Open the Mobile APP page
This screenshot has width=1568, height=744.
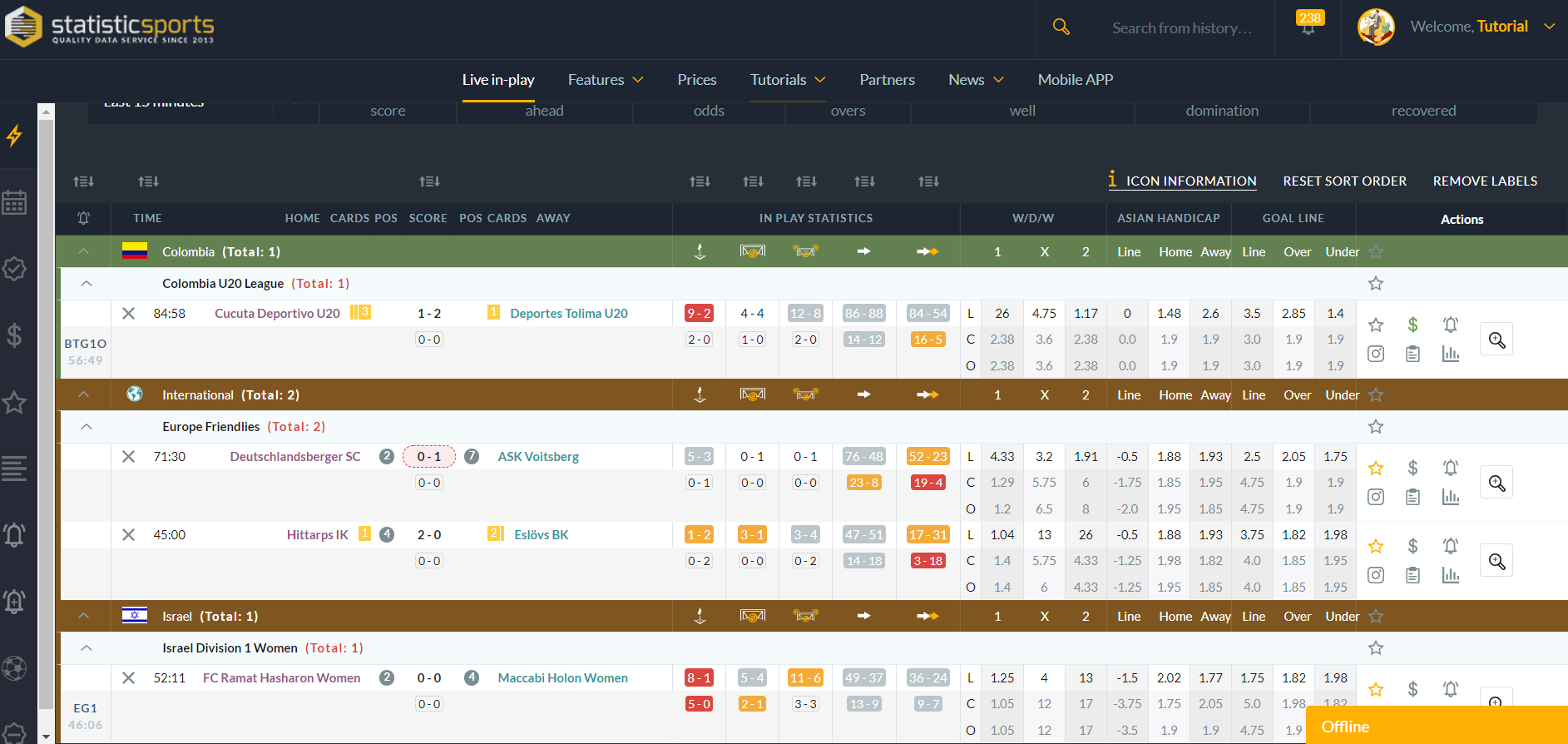click(1076, 80)
